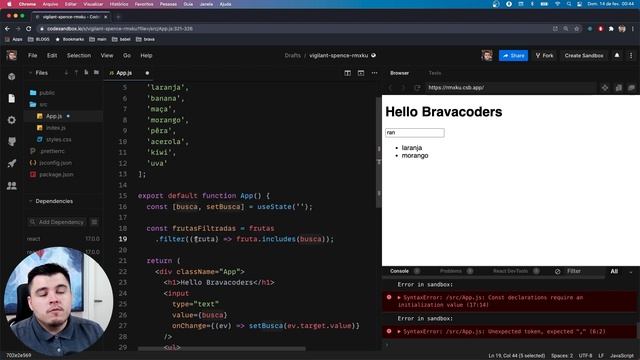Refresh the preview browser
Image resolution: width=640 pixels, height=360 pixels.
[x=417, y=88]
